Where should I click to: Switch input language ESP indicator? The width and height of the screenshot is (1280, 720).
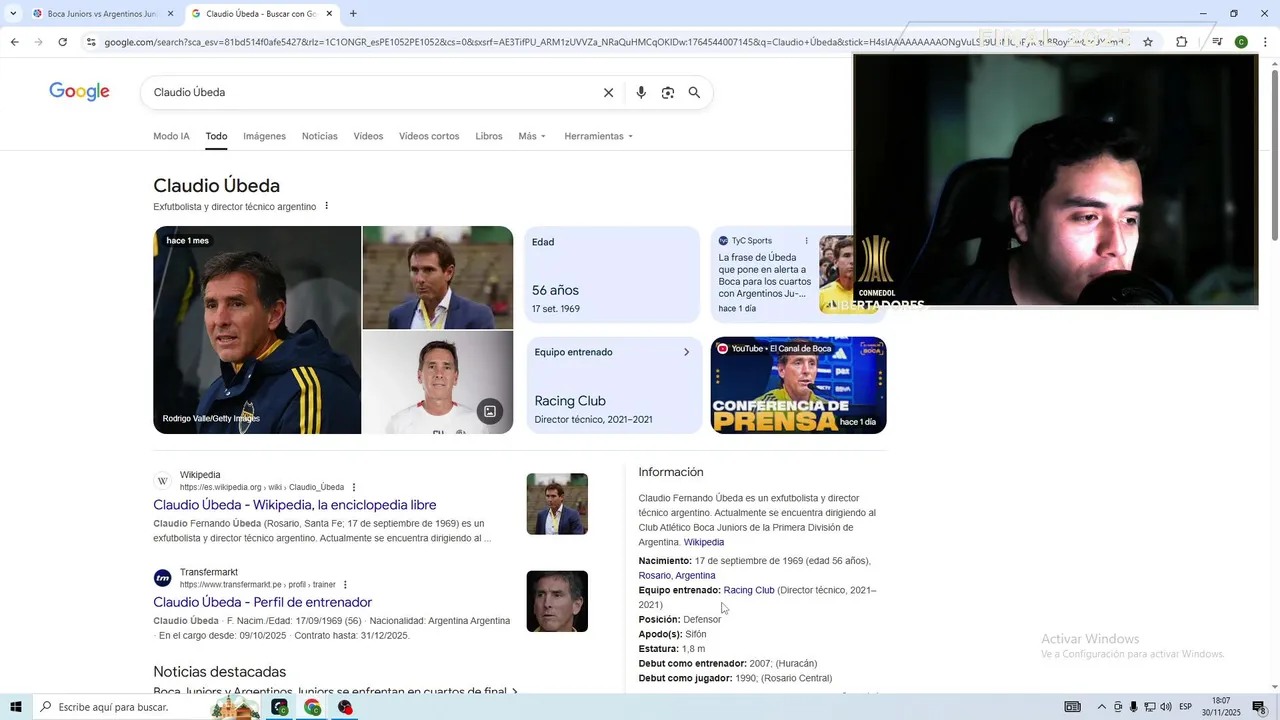coord(1186,707)
